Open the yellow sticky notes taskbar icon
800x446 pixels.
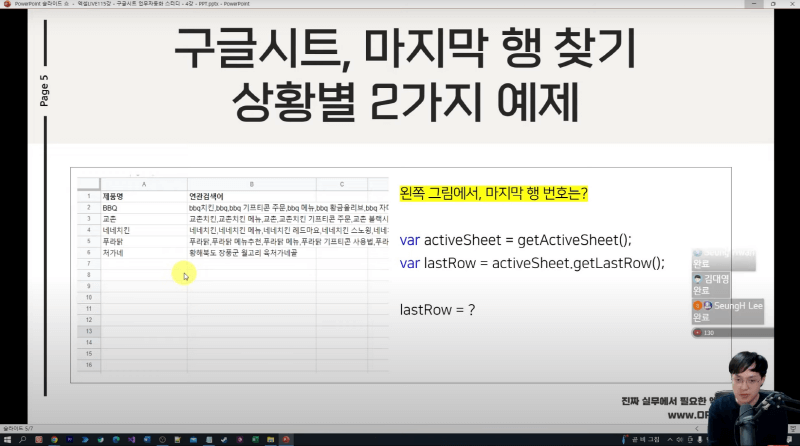coord(178,439)
